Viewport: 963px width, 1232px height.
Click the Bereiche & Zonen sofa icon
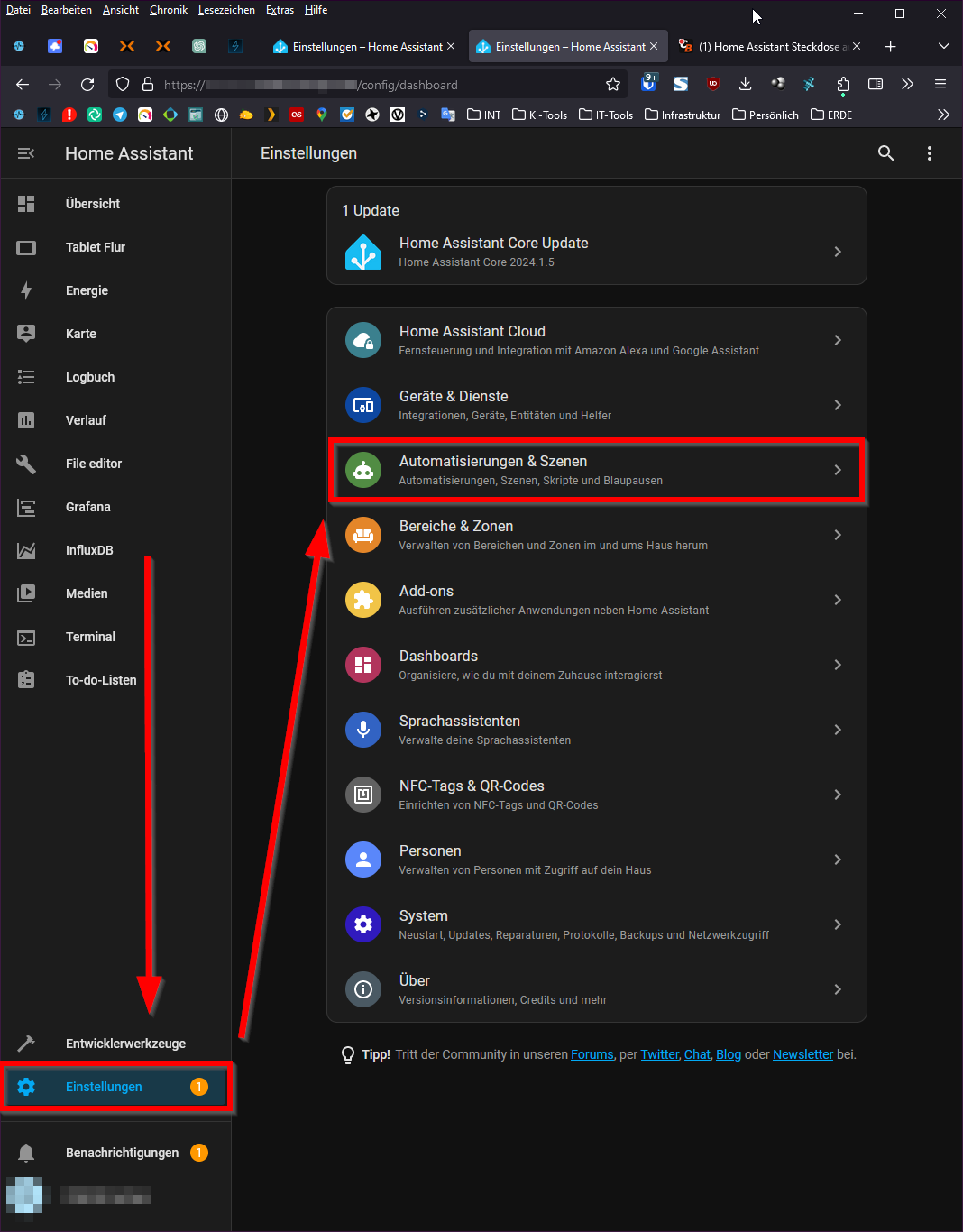[x=363, y=535]
